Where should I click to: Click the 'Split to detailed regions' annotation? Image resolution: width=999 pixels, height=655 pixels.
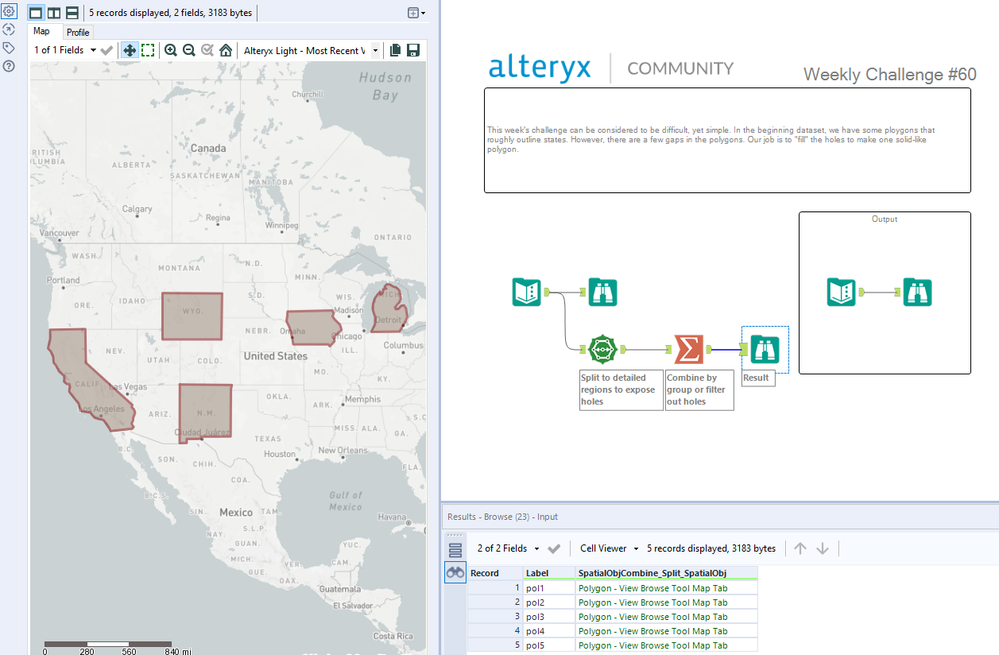(x=621, y=390)
